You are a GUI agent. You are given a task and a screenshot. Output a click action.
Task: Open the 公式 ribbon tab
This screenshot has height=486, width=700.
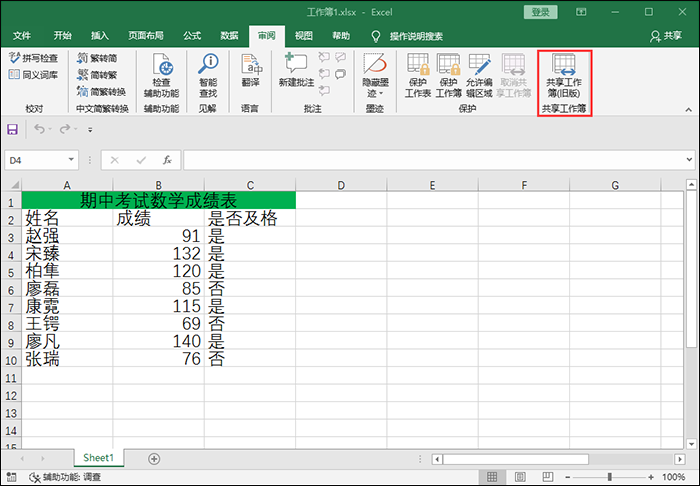tap(192, 35)
